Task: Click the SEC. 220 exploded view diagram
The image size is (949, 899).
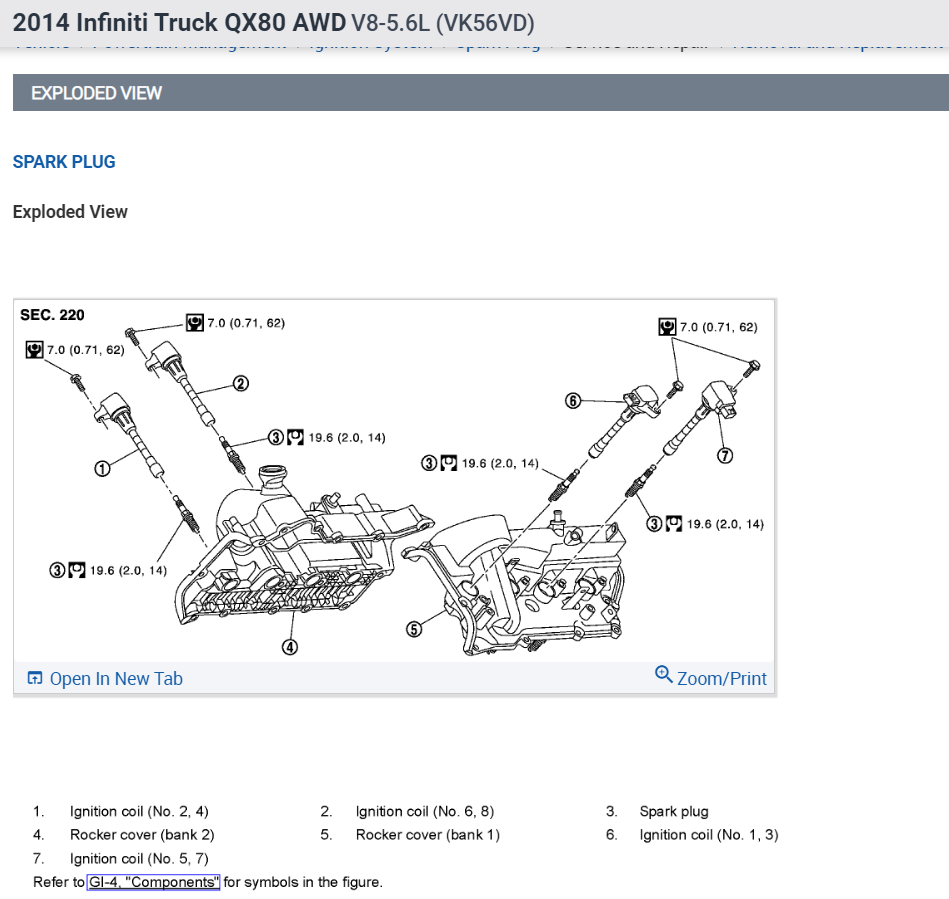Action: (393, 480)
